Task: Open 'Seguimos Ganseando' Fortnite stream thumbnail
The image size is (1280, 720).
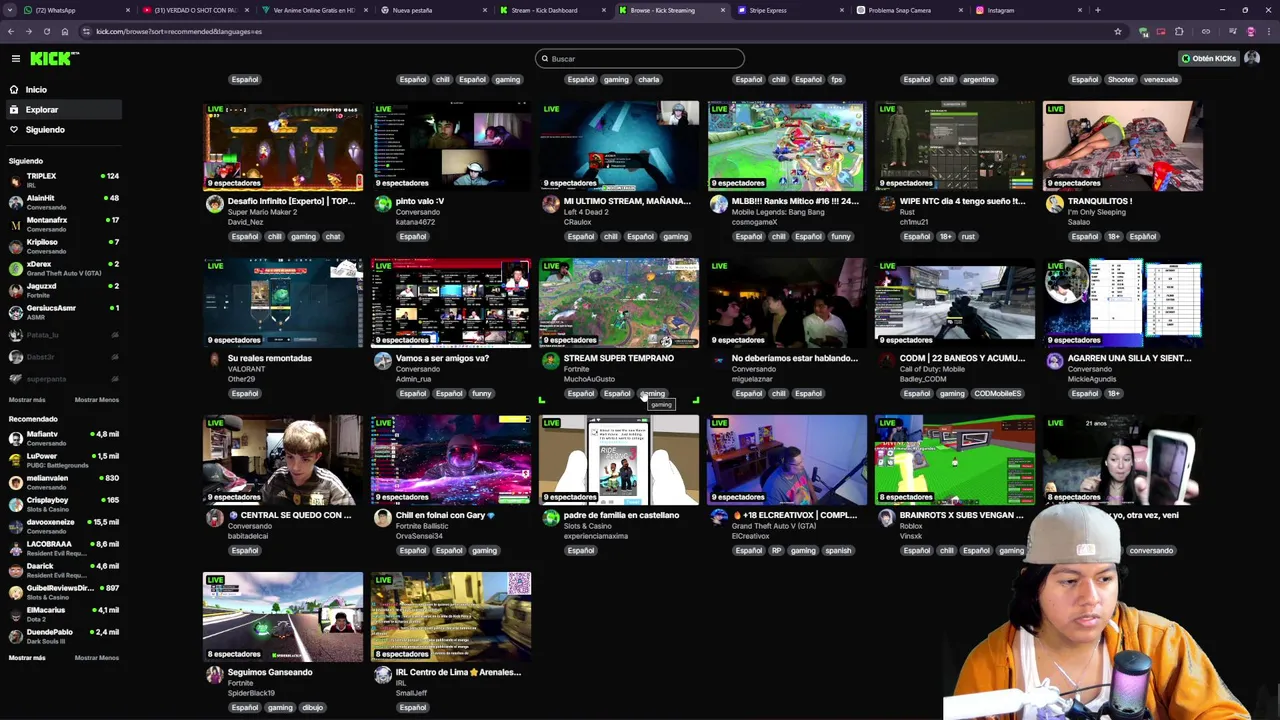Action: (283, 617)
